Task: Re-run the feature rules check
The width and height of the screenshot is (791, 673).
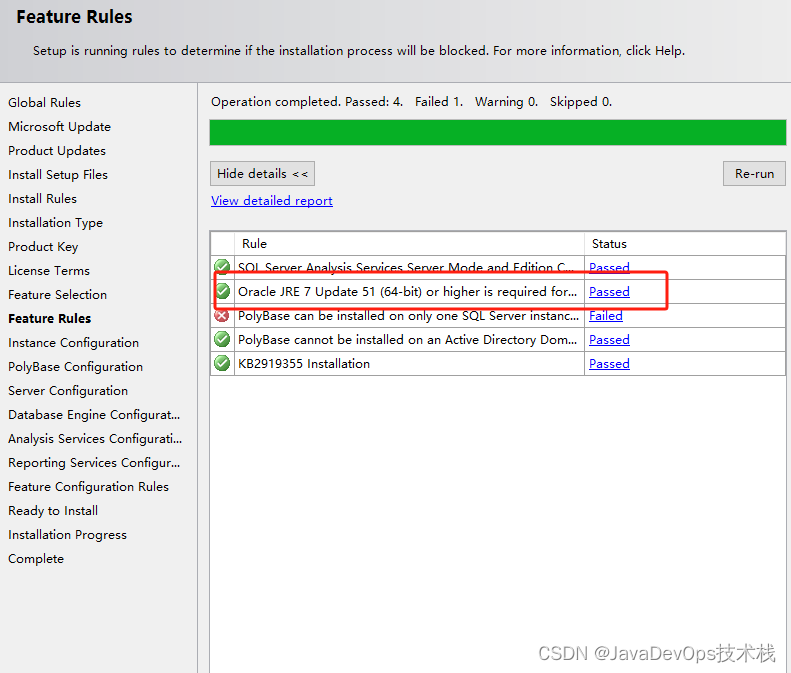Action: click(754, 174)
